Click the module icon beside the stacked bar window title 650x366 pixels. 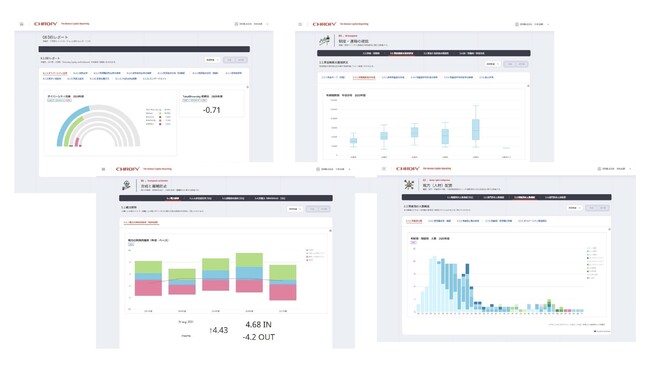(127, 185)
